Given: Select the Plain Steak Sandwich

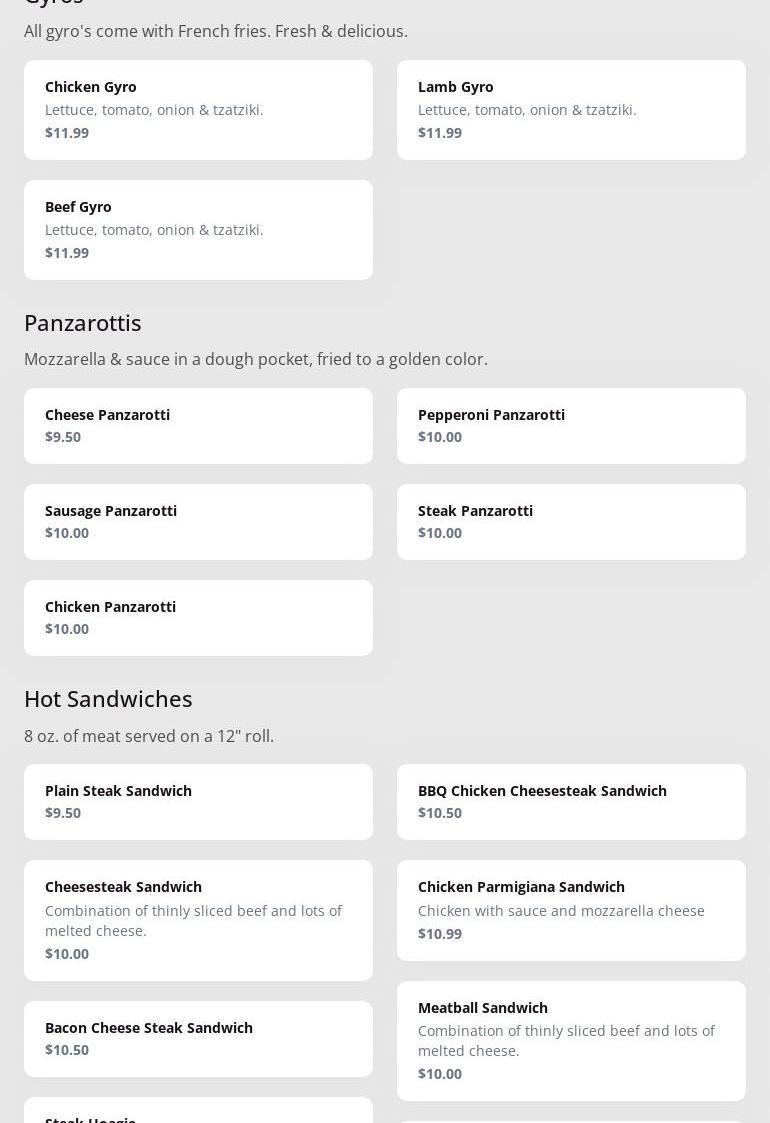Looking at the screenshot, I should tap(198, 801).
